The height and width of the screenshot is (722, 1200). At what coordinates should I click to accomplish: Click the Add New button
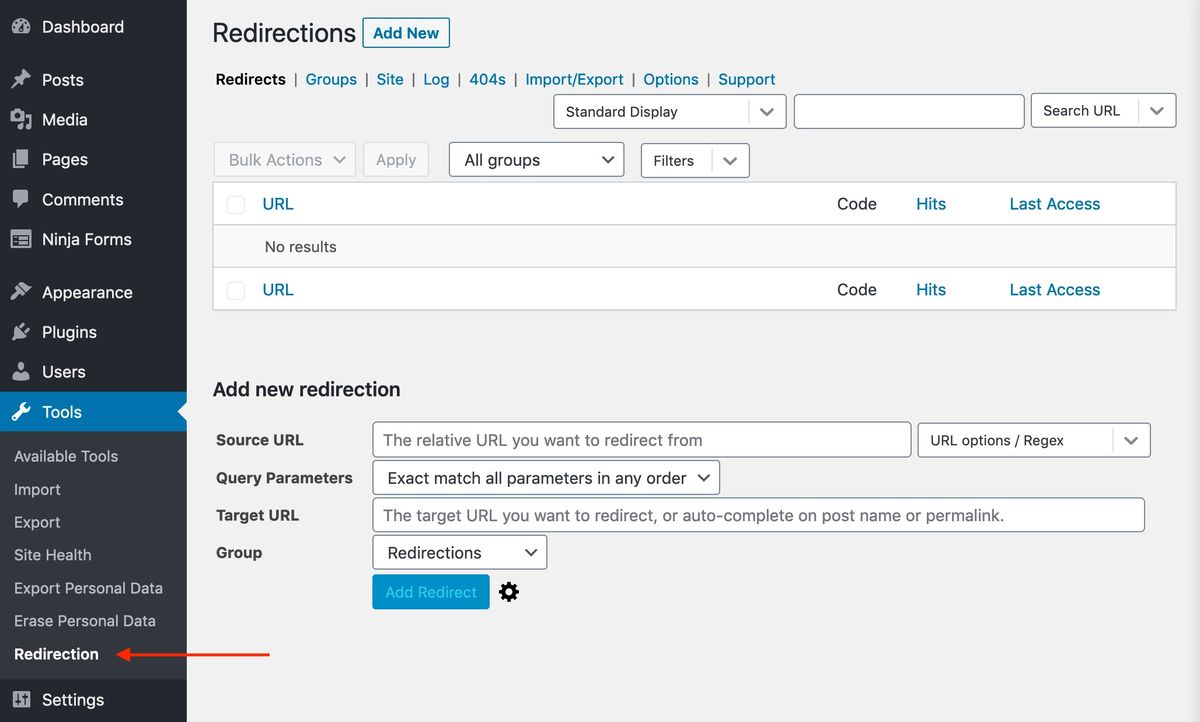(406, 33)
